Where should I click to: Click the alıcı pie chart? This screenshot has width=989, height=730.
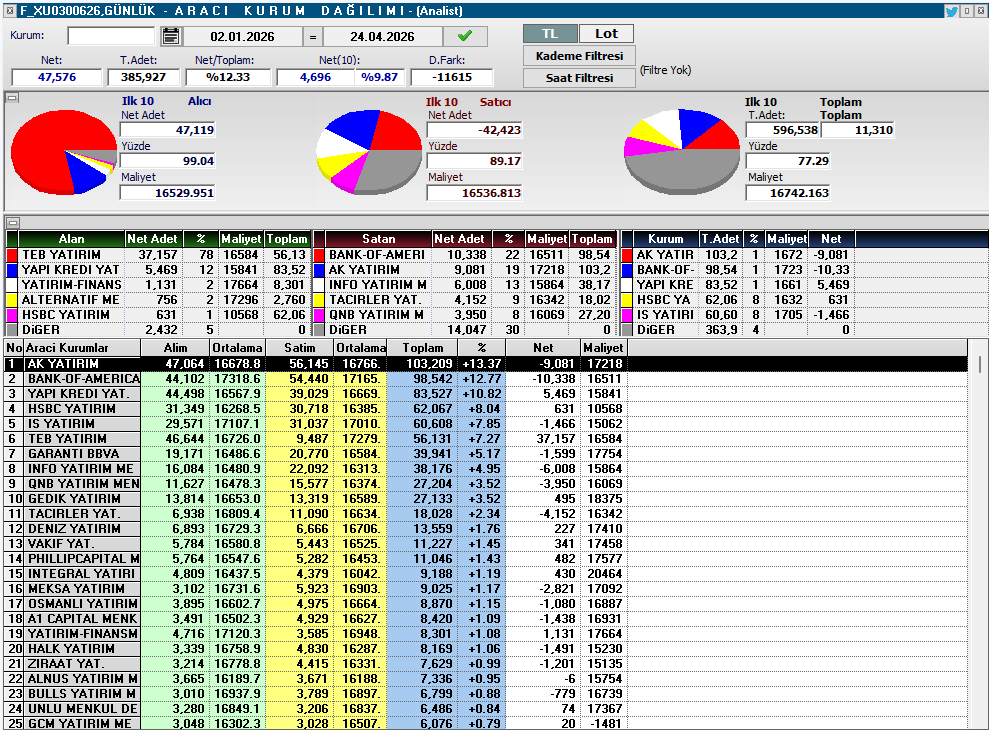63,151
